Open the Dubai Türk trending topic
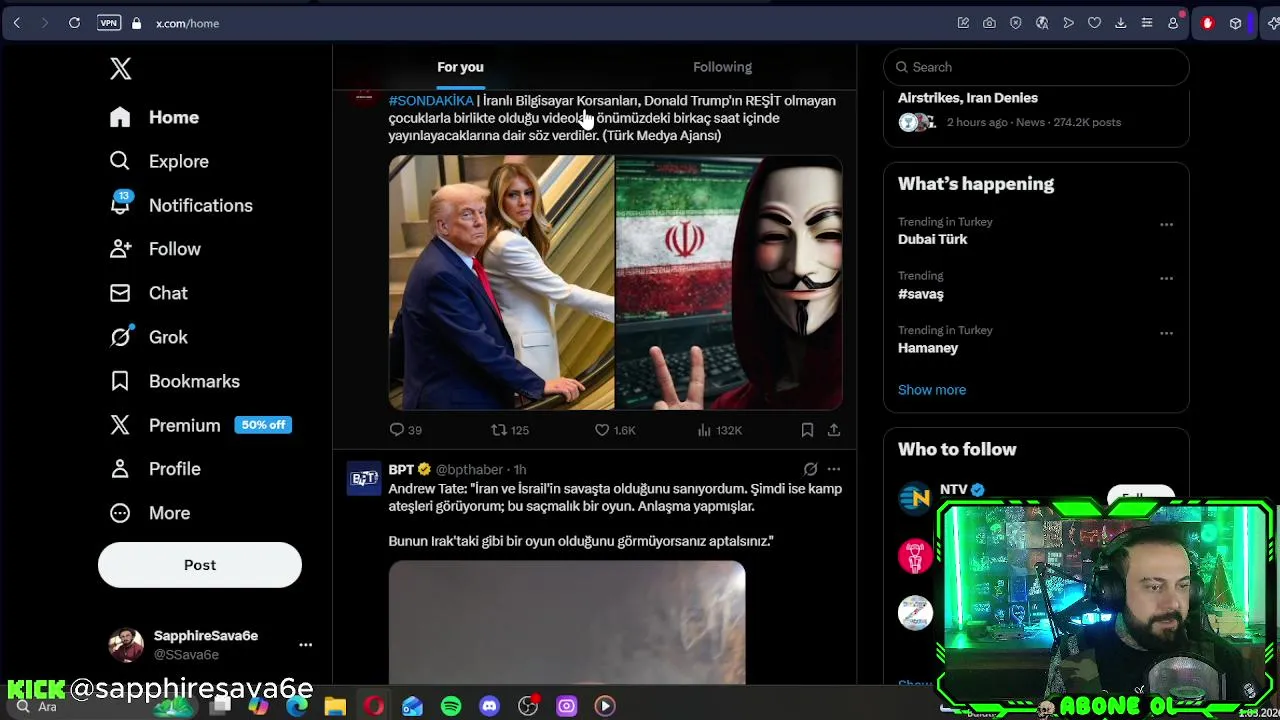1280x720 pixels. (x=933, y=239)
